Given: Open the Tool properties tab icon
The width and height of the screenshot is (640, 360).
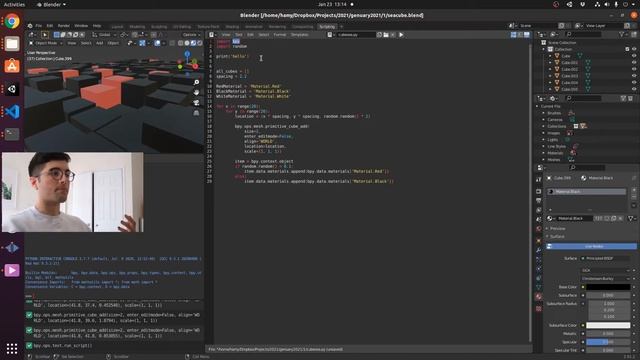Looking at the screenshot, I should click(x=539, y=179).
